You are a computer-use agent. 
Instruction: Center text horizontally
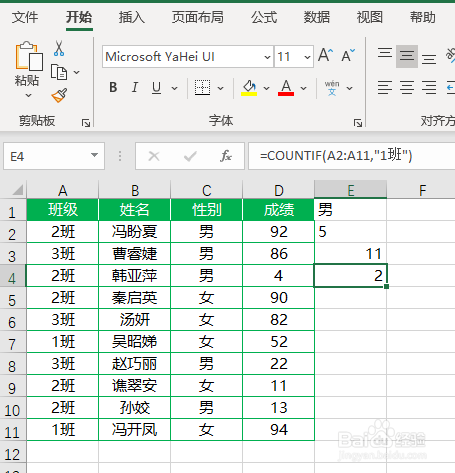407,87
